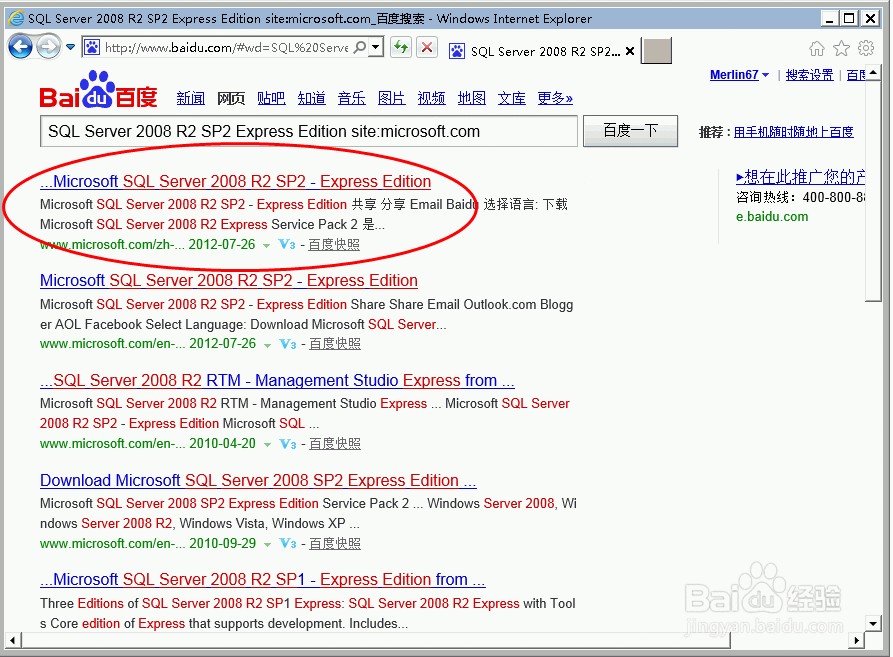Expand arrow after first result date 2012-07-26

[266, 246]
